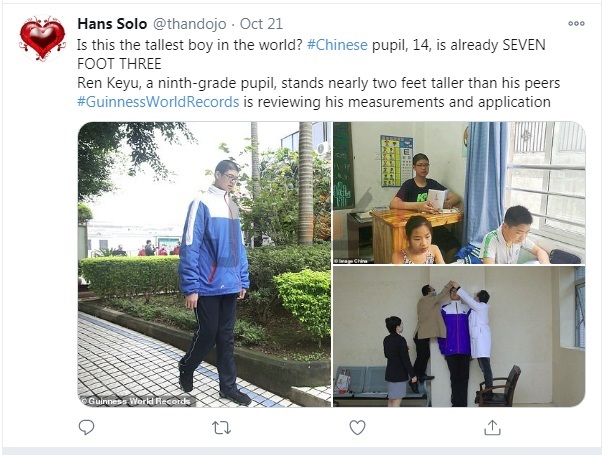This screenshot has width=607, height=455.
Task: Open the reply speech bubble icon
Action: [86, 428]
